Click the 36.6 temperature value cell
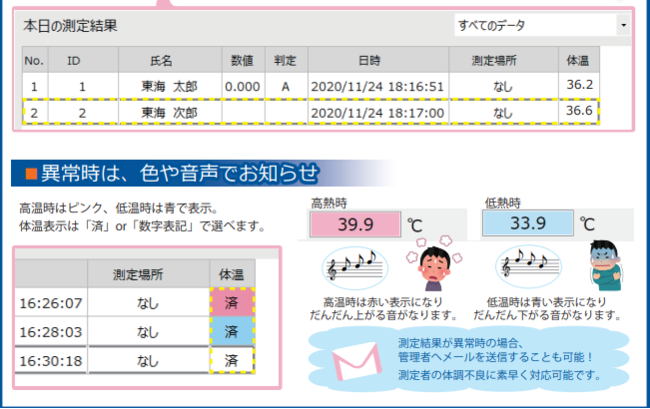 pyautogui.click(x=578, y=111)
